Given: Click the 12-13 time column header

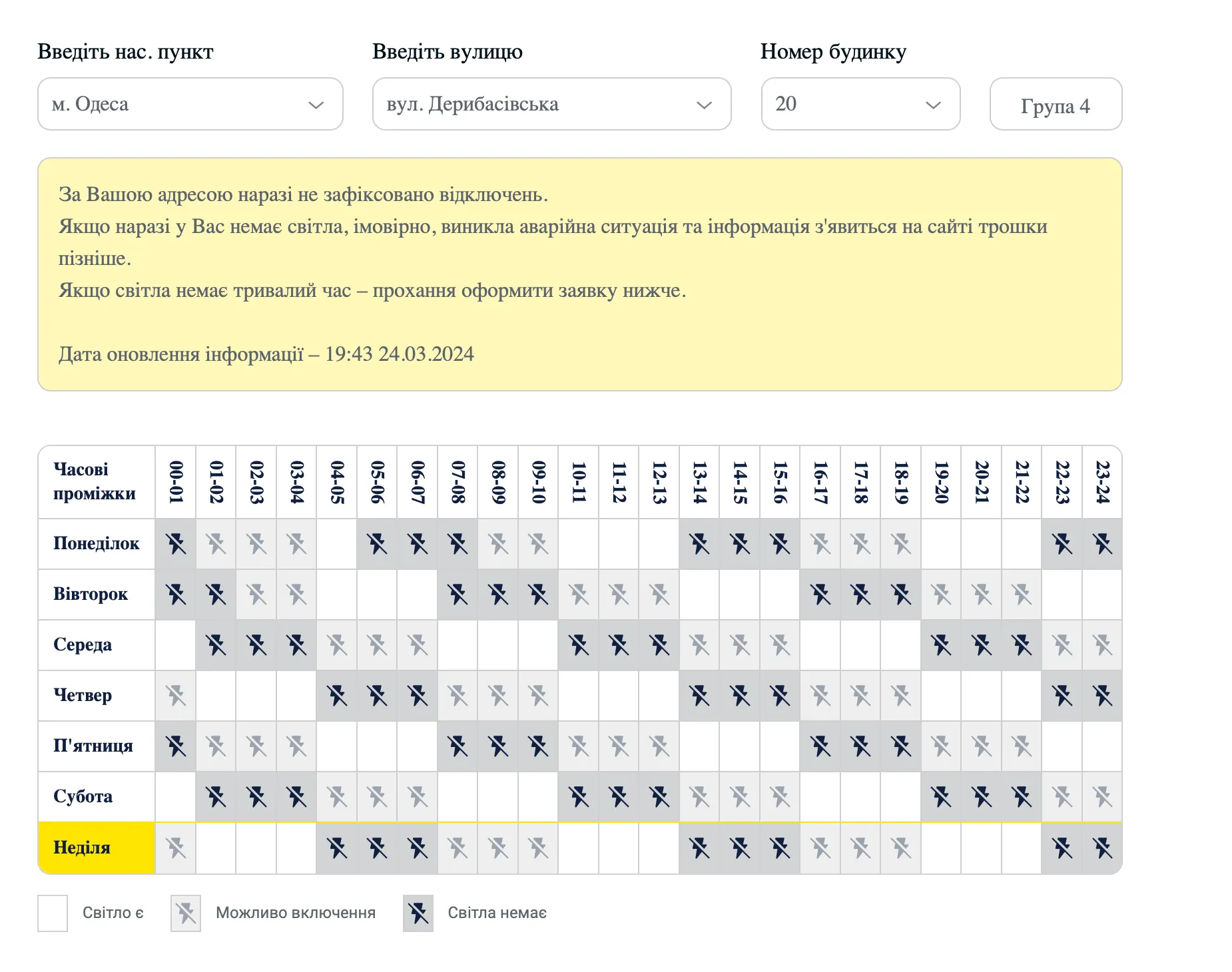Looking at the screenshot, I should pos(659,482).
